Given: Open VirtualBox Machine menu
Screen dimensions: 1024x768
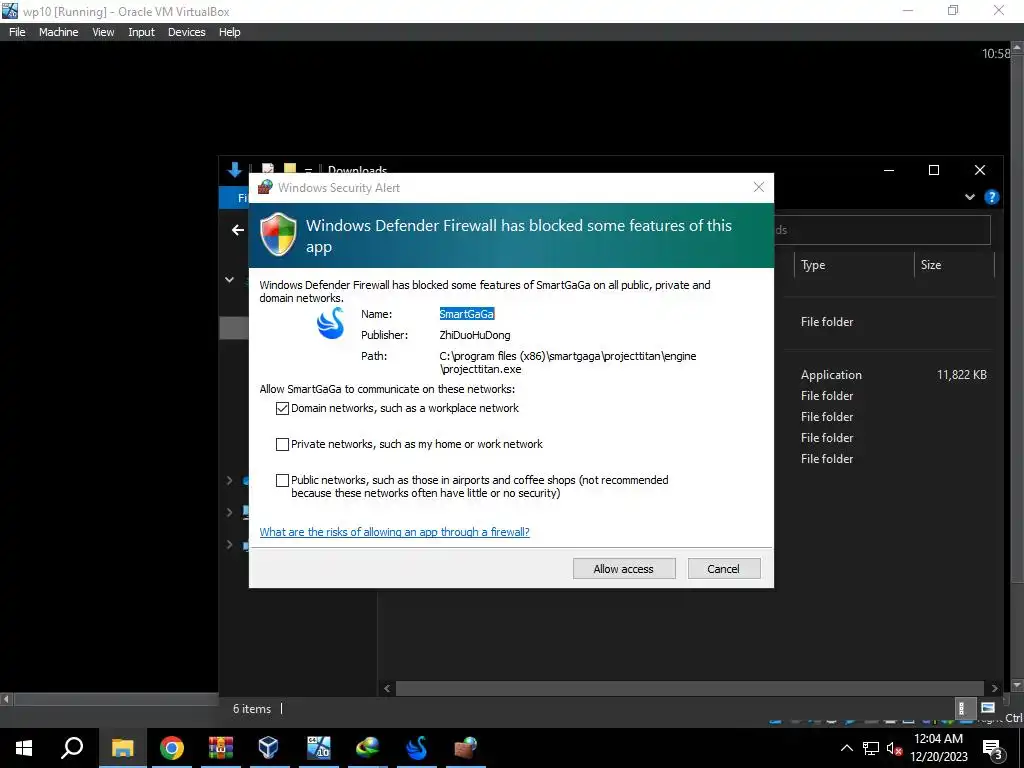Looking at the screenshot, I should coord(58,32).
